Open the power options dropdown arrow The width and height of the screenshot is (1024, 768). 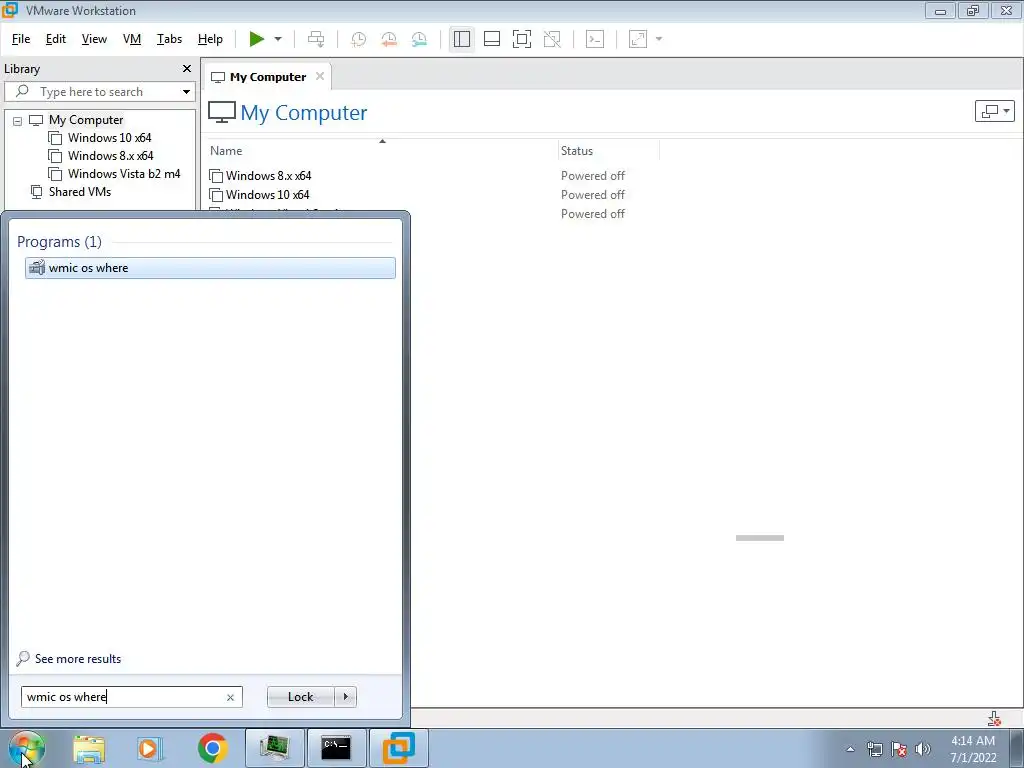tap(278, 39)
